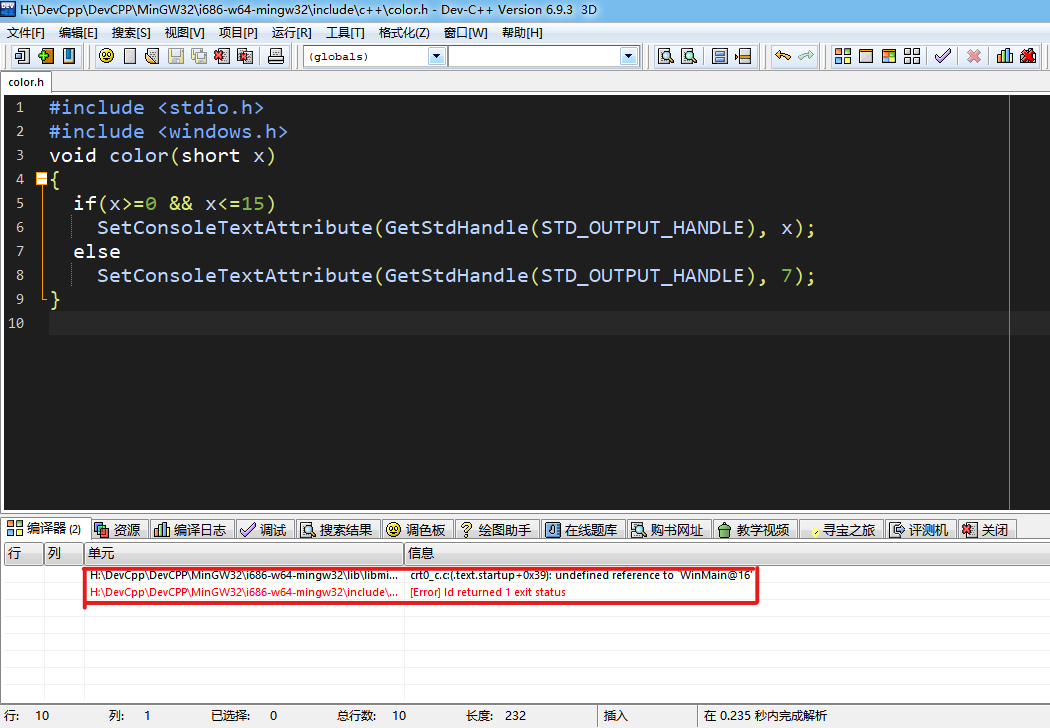Viewport: 1050px width, 728px height.
Task: Compile the current file using the compile icon
Action: [843, 56]
